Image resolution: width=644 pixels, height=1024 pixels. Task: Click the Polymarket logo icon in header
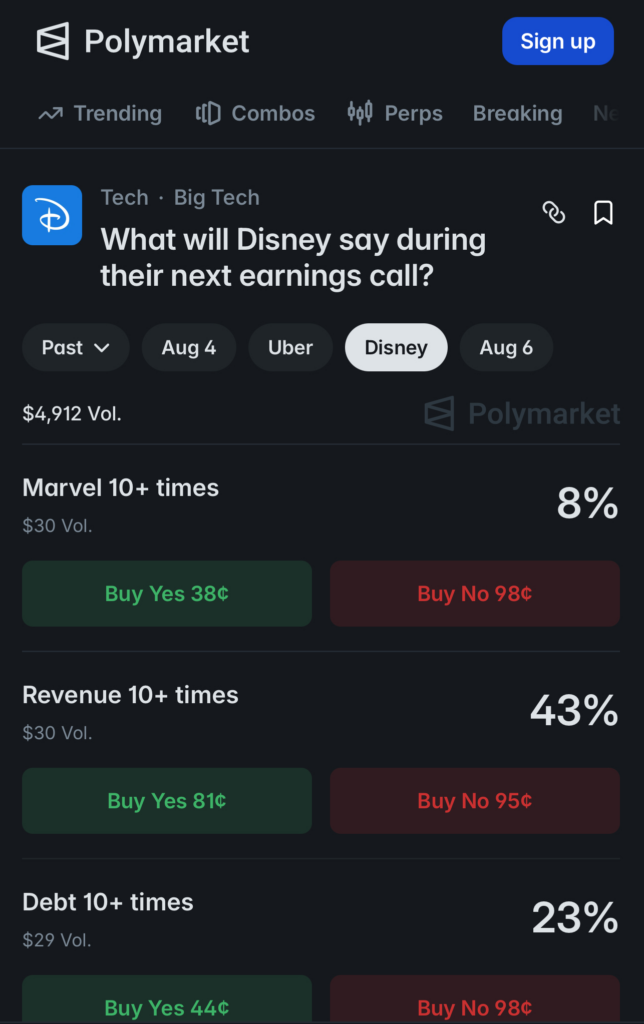(x=52, y=41)
